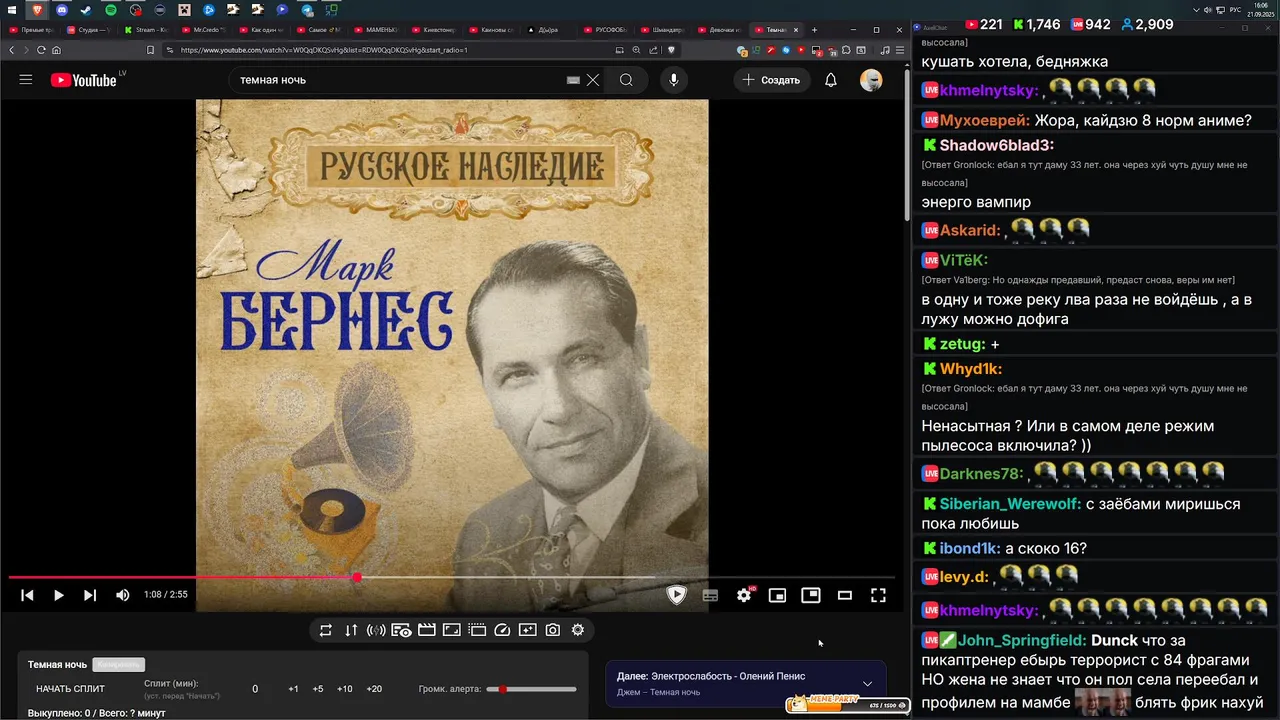Click the sparkle video filter icon

pos(528,630)
